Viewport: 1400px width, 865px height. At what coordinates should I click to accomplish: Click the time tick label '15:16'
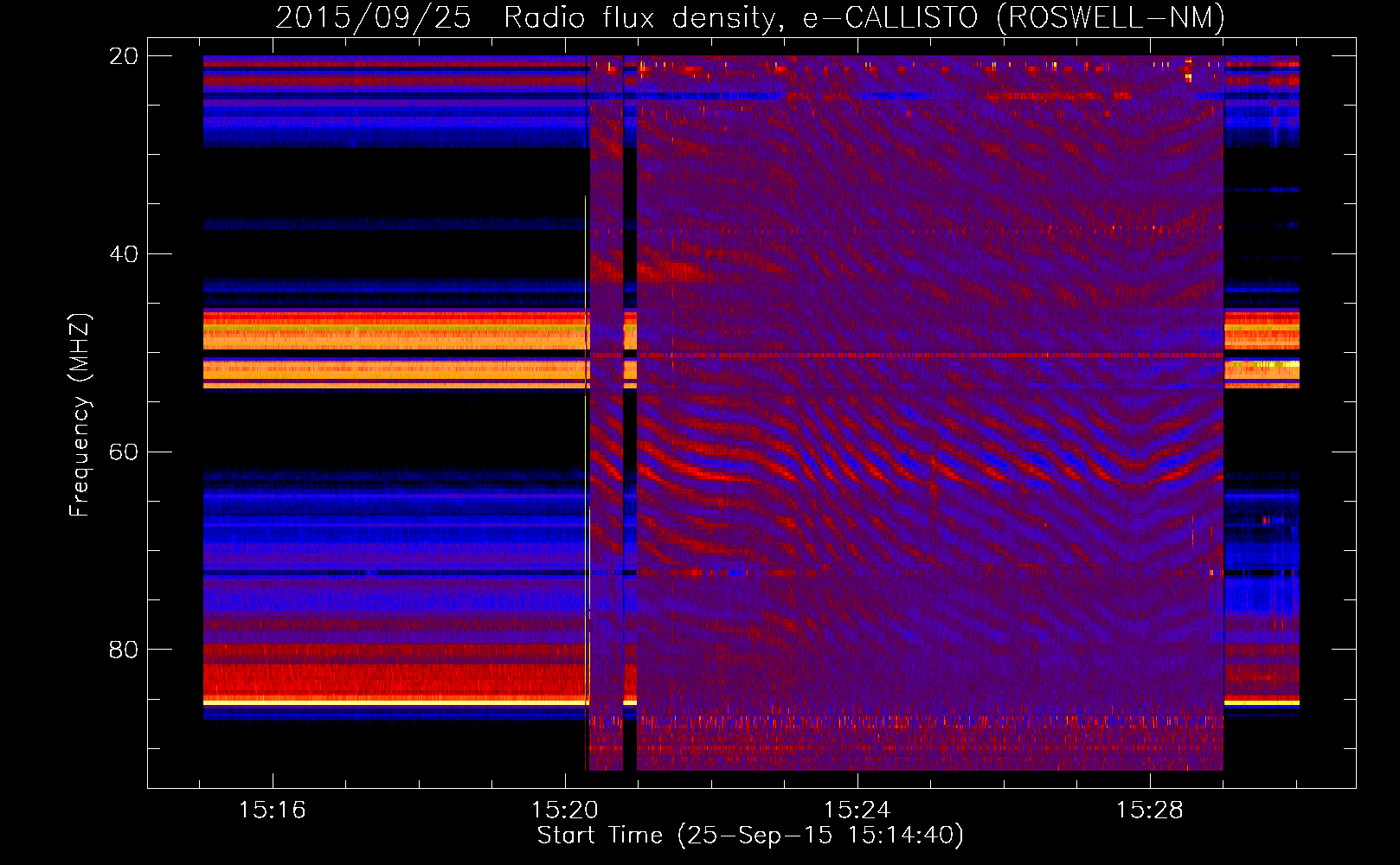(273, 811)
